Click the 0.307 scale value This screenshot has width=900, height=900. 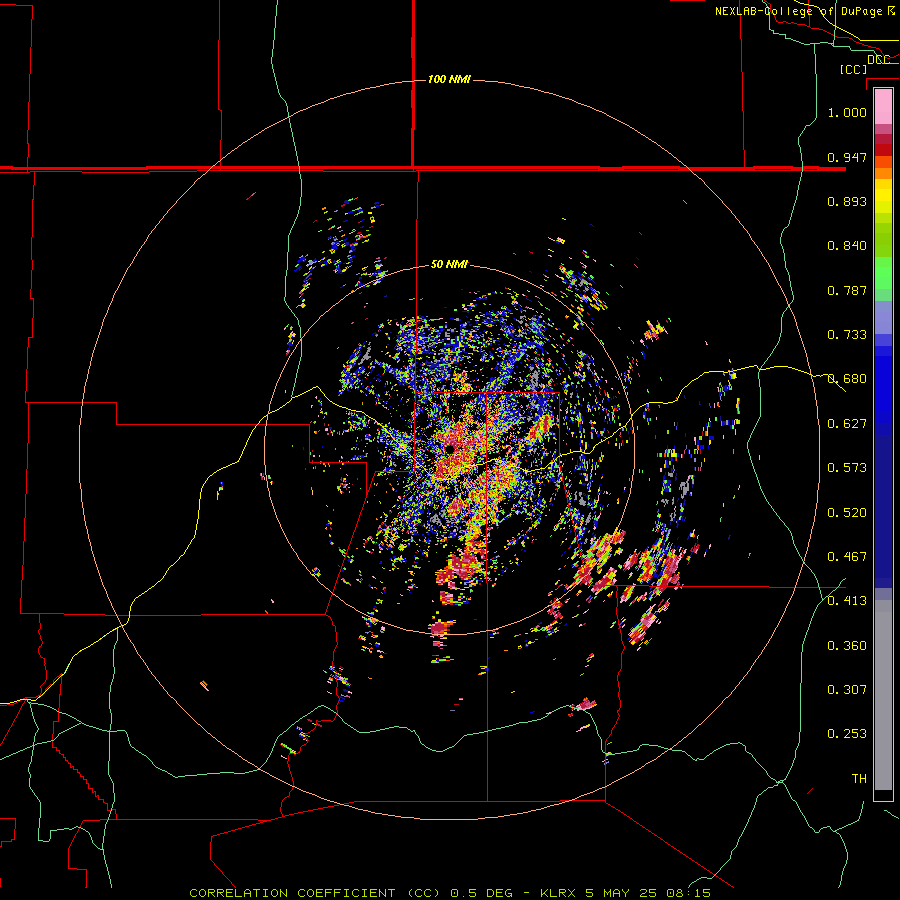(x=847, y=690)
